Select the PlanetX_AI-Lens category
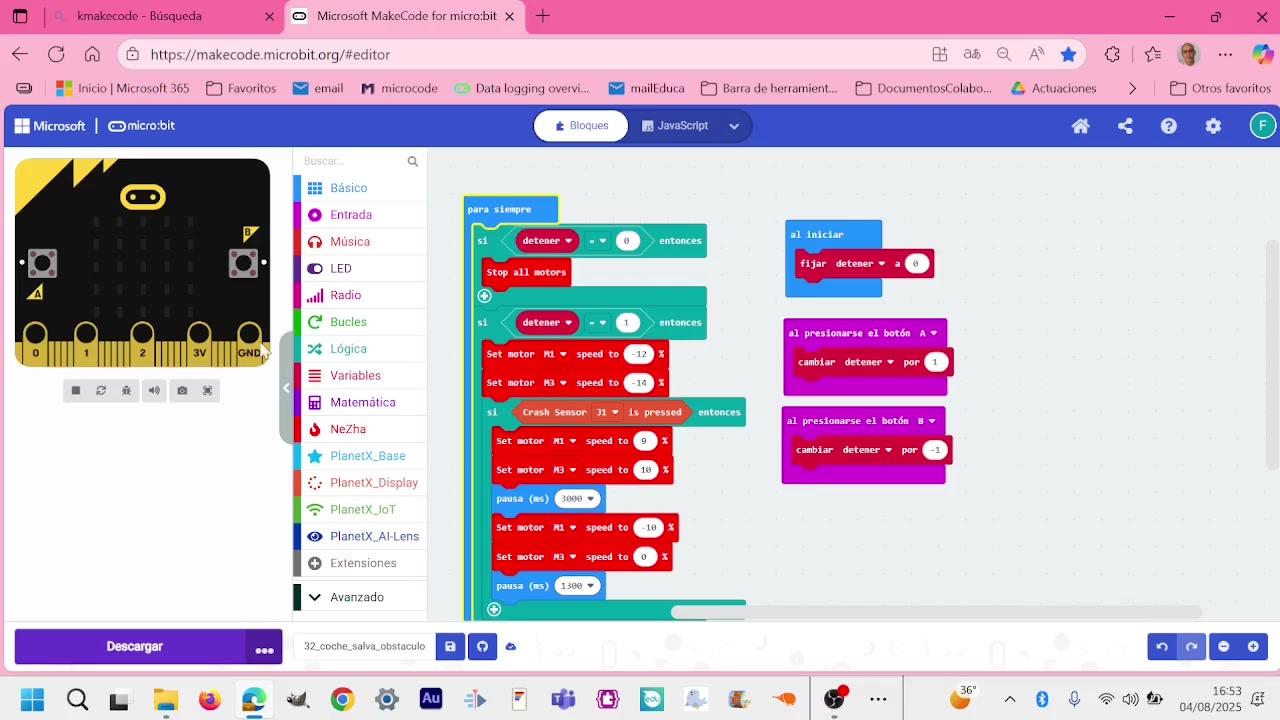The width and height of the screenshot is (1280, 720). point(360,537)
